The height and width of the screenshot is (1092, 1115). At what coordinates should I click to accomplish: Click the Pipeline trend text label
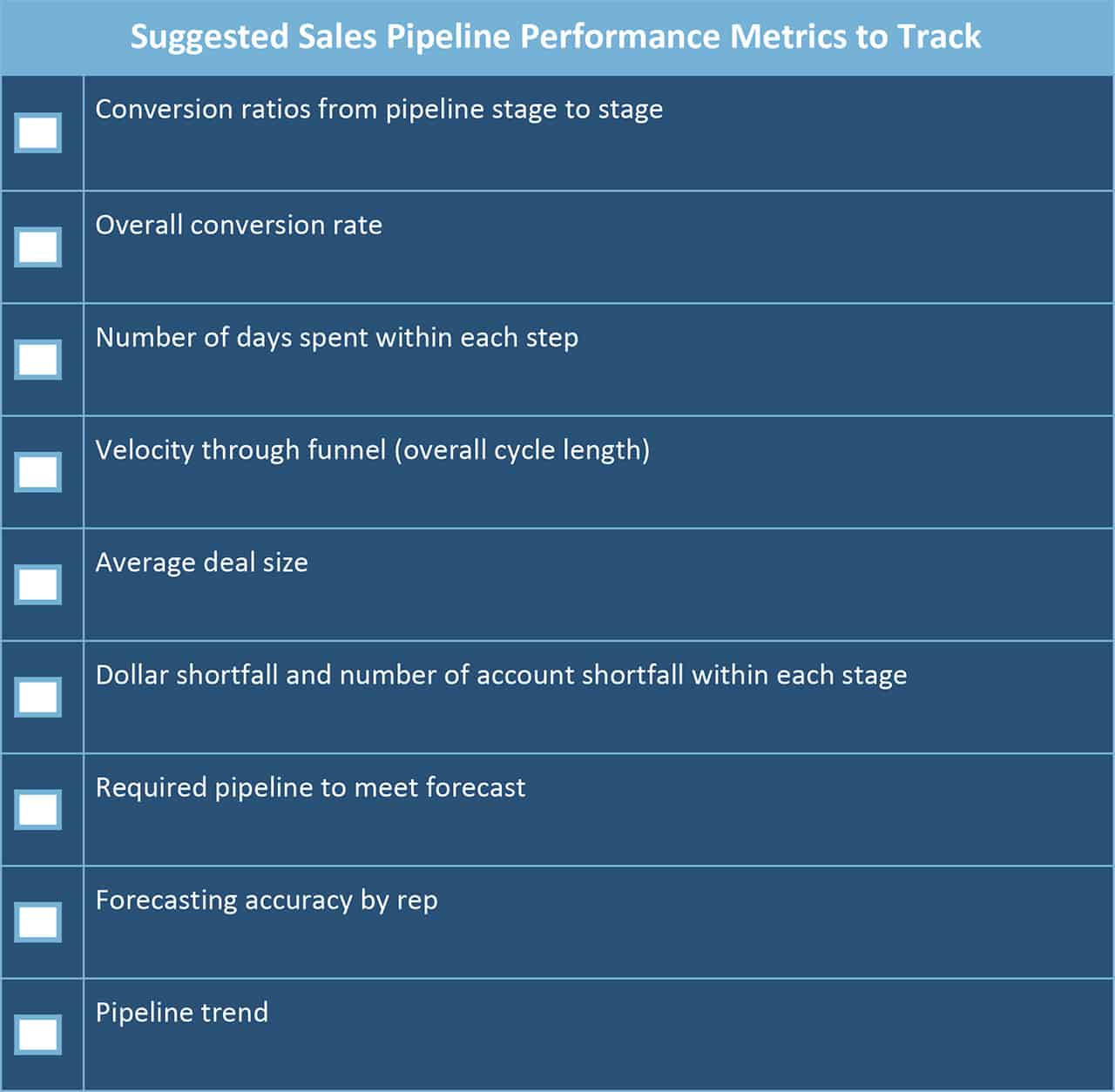point(181,1013)
